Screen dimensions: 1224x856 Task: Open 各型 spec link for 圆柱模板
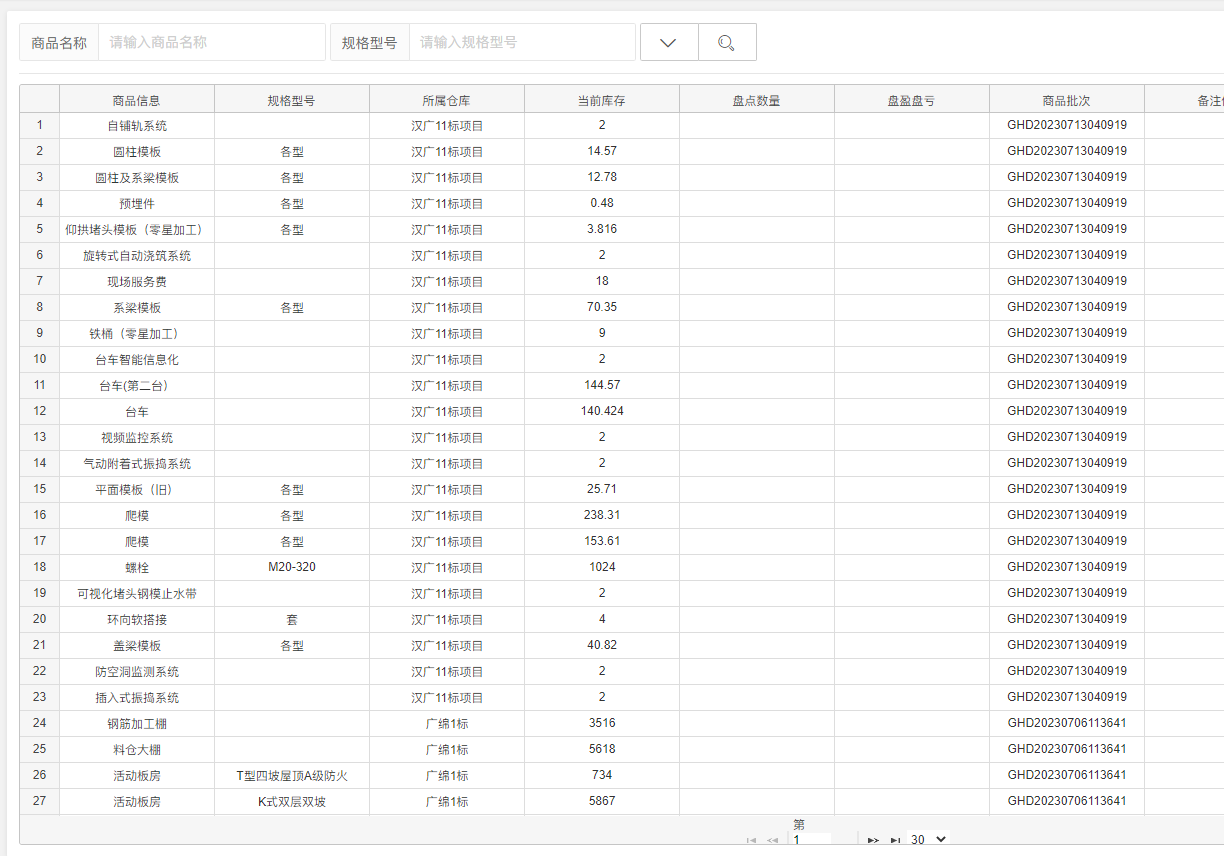pos(292,151)
